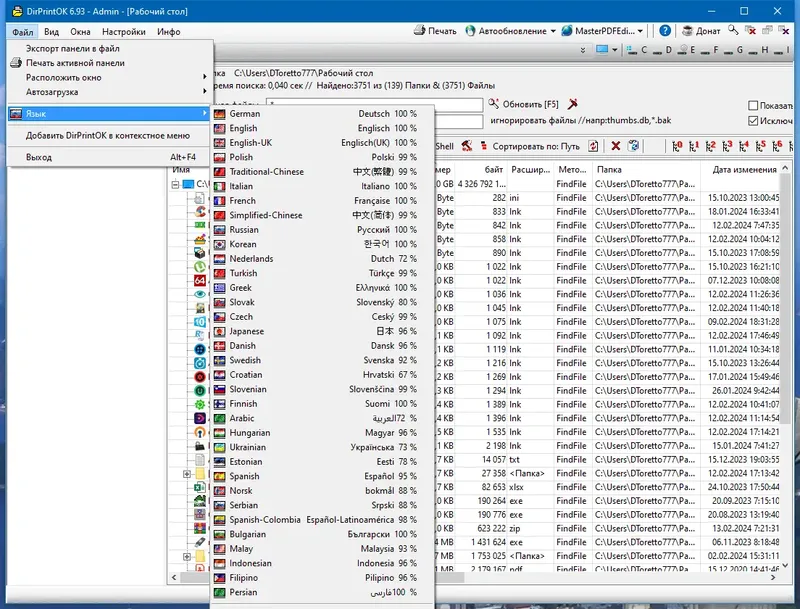Open the Настройки menu
The image size is (800, 609).
123,32
